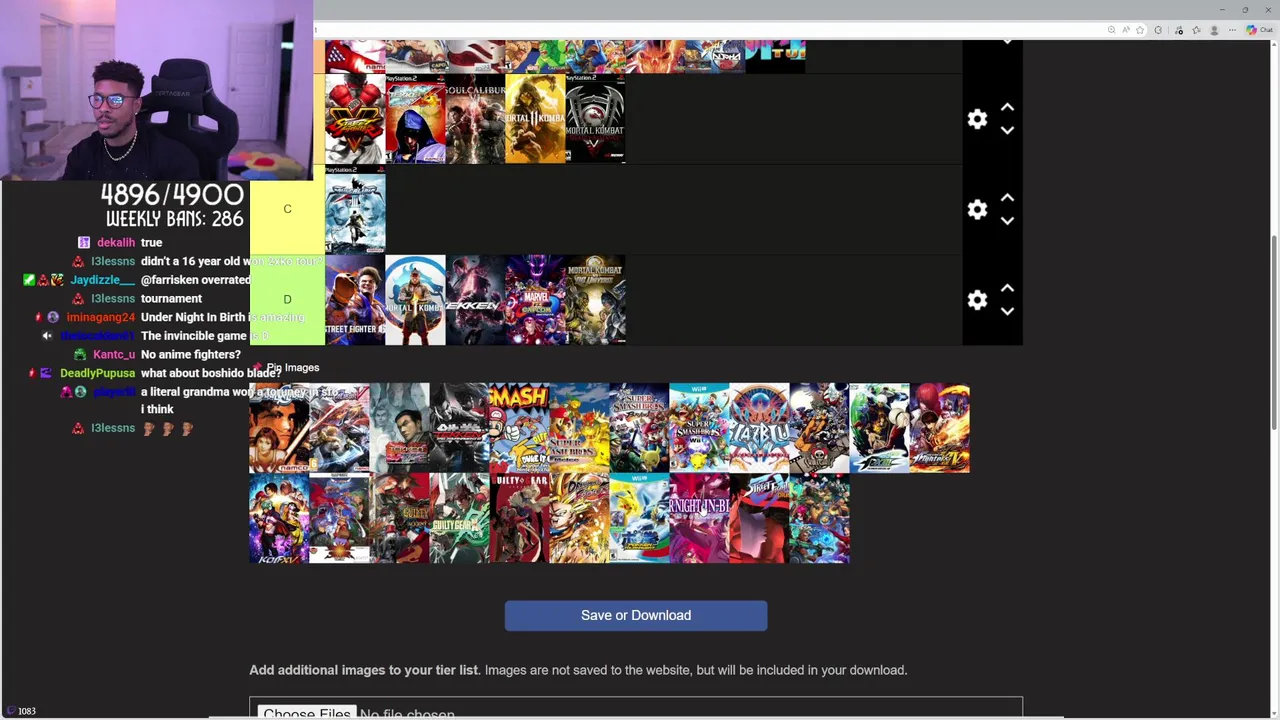This screenshot has height=720, width=1280.
Task: Click the page vertical scrollbar
Action: click(1274, 333)
